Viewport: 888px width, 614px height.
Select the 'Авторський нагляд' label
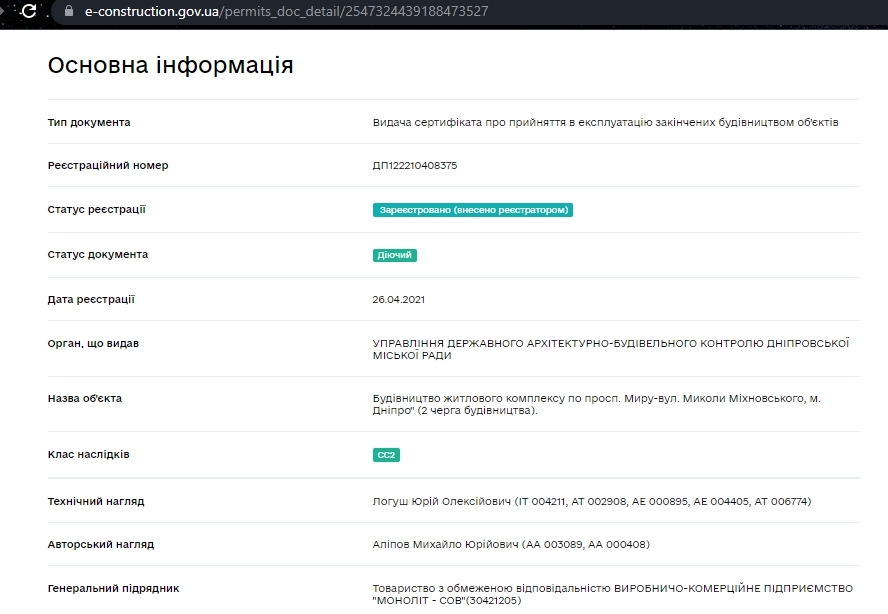(x=101, y=544)
